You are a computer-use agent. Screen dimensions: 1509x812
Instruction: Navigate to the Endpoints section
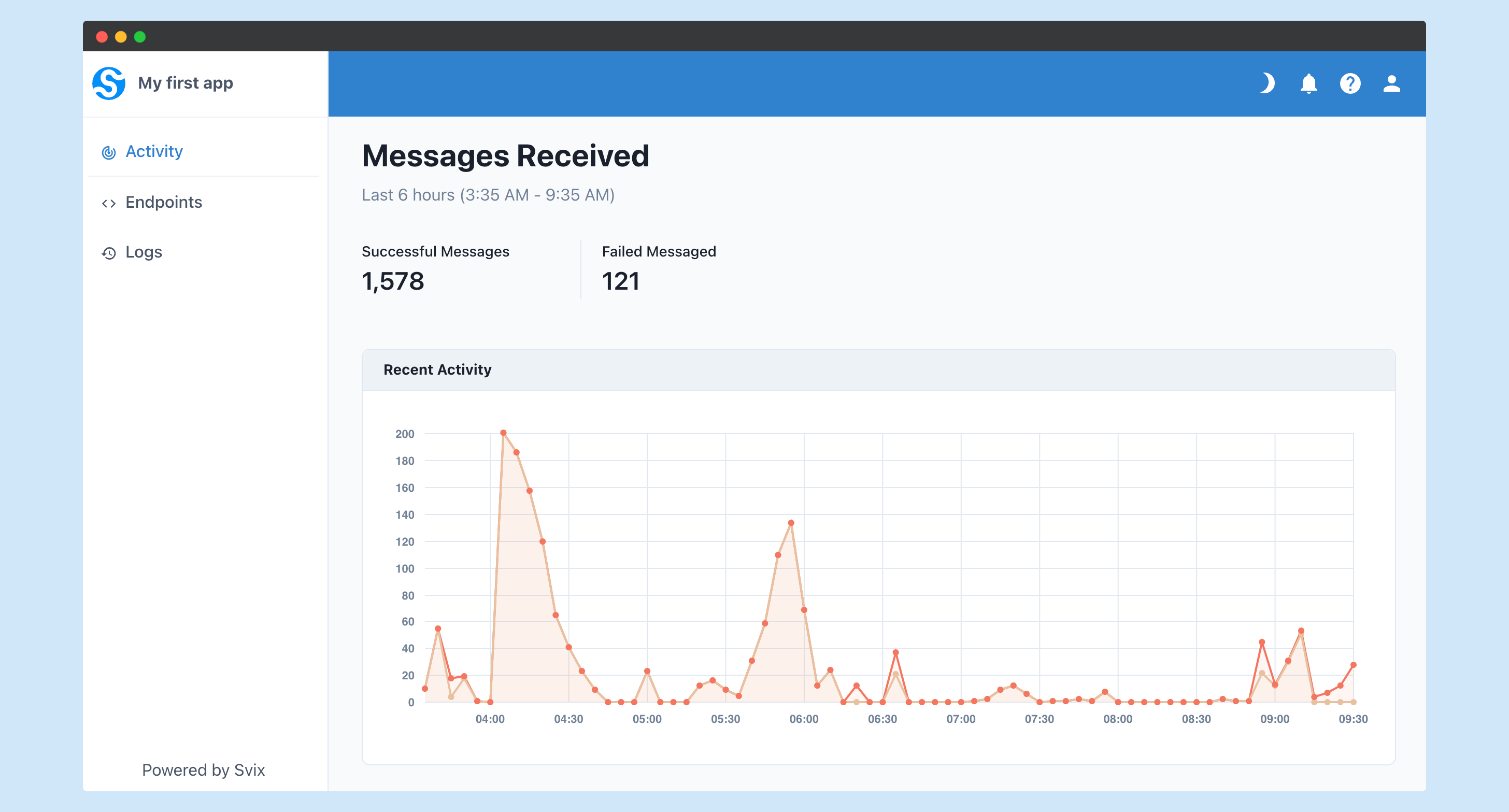click(164, 203)
